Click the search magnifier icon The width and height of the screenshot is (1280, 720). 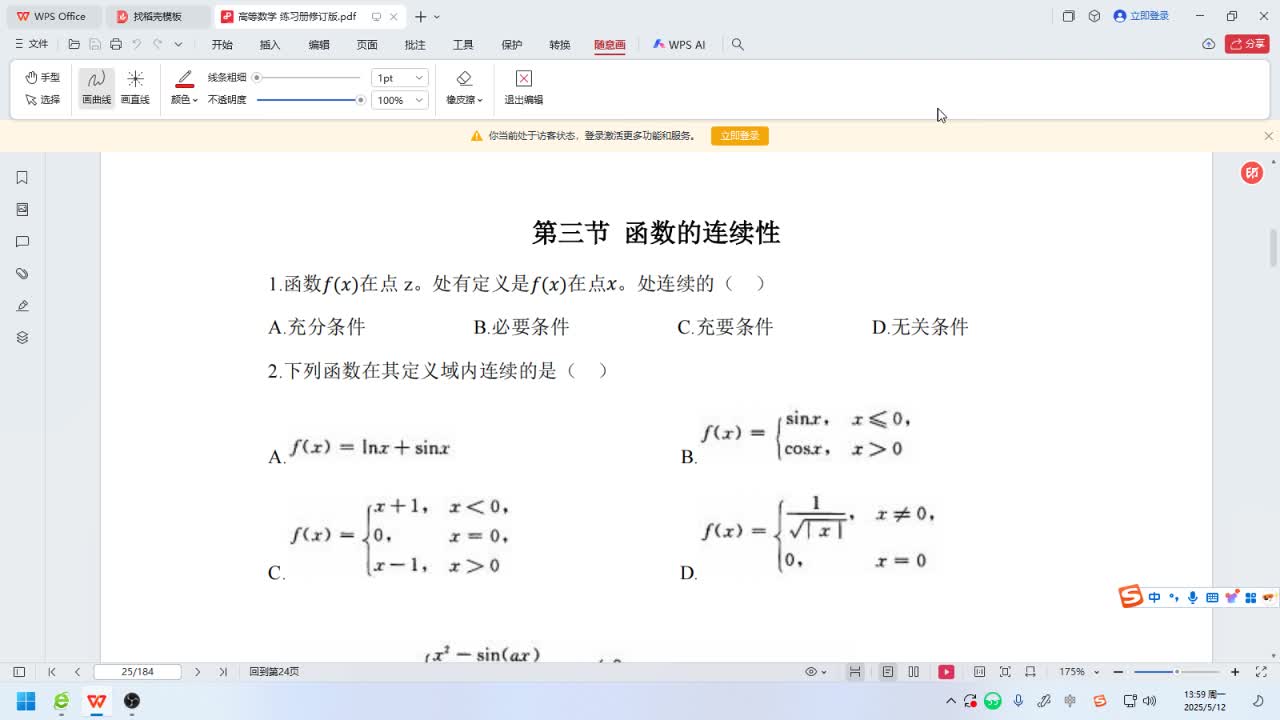point(738,44)
